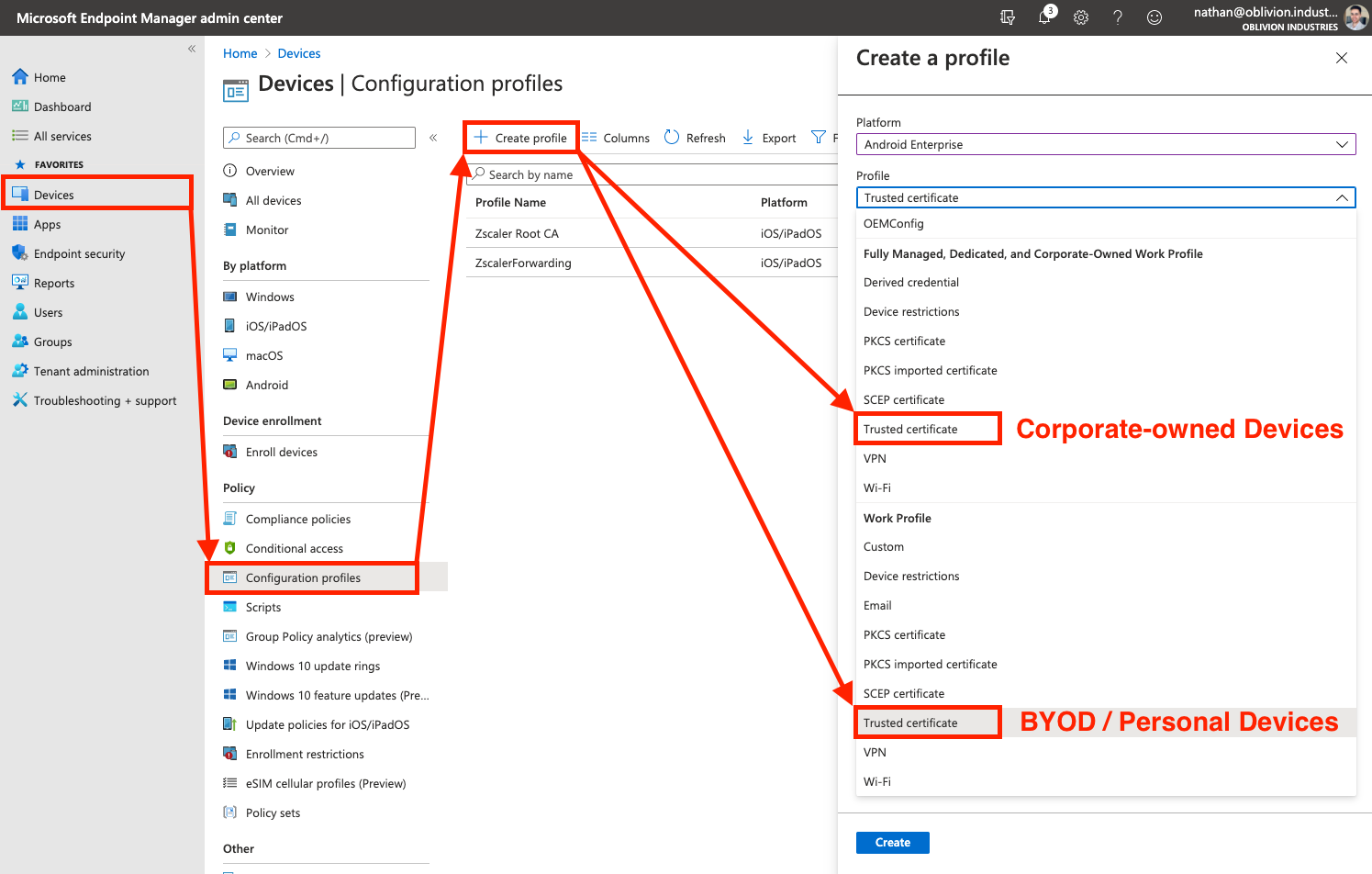The width and height of the screenshot is (1372, 874).
Task: Go to Home breadcrumb link
Action: coord(240,53)
